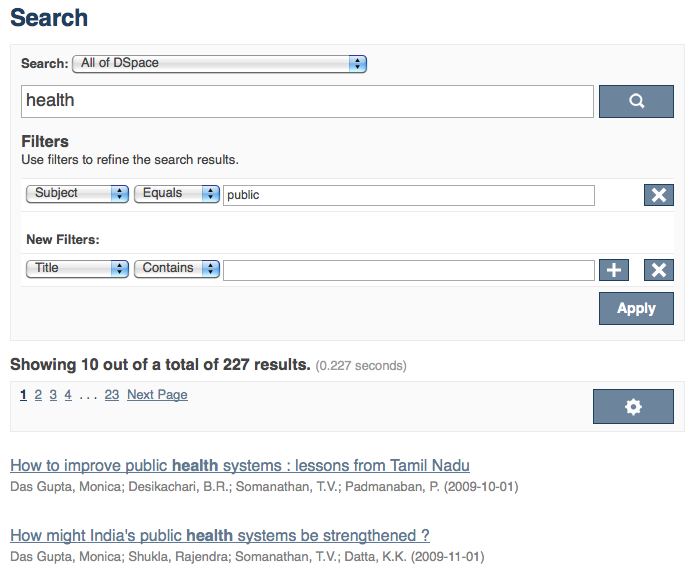Expand the Subject filter type dropdown

(x=77, y=193)
